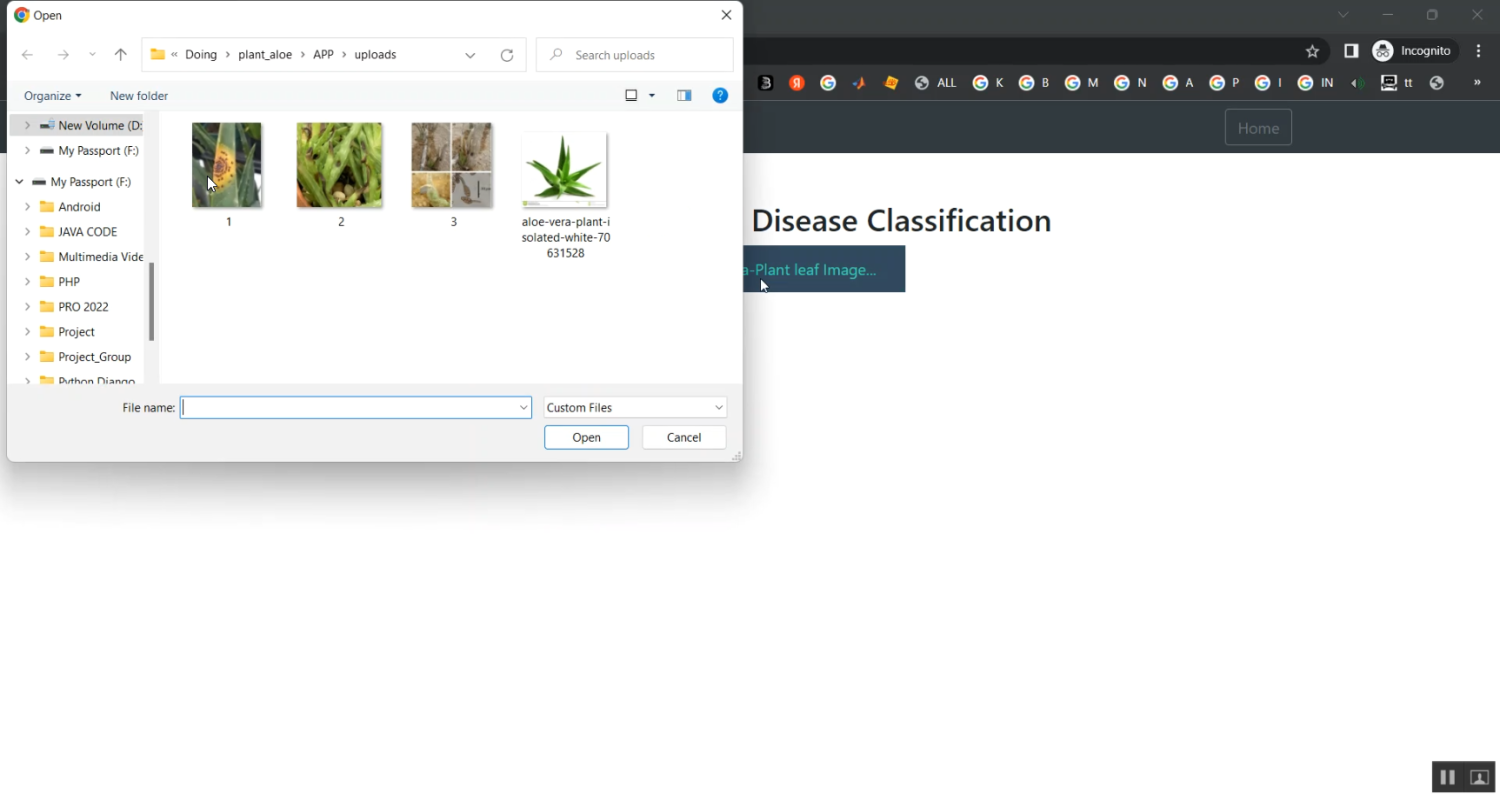Open the Yandex bookmark
1500x794 pixels.
point(797,83)
